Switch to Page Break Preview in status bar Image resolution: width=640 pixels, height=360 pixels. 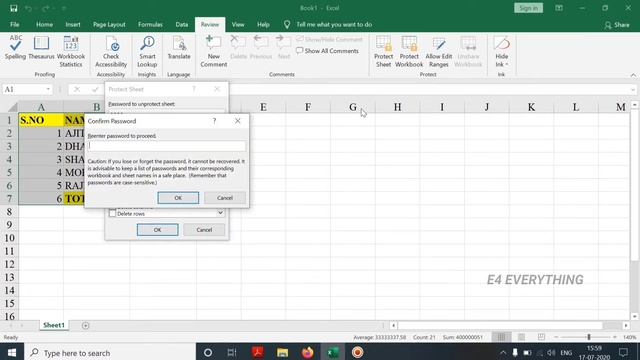coord(541,337)
